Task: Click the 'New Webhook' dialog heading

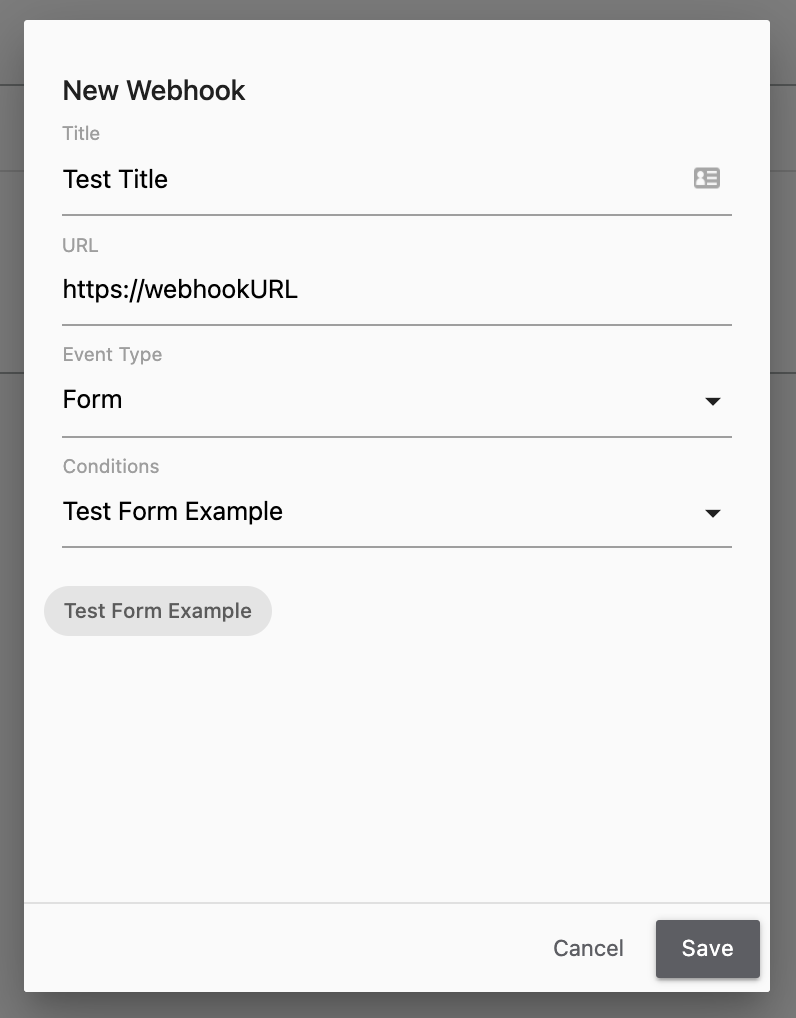Action: [x=154, y=90]
